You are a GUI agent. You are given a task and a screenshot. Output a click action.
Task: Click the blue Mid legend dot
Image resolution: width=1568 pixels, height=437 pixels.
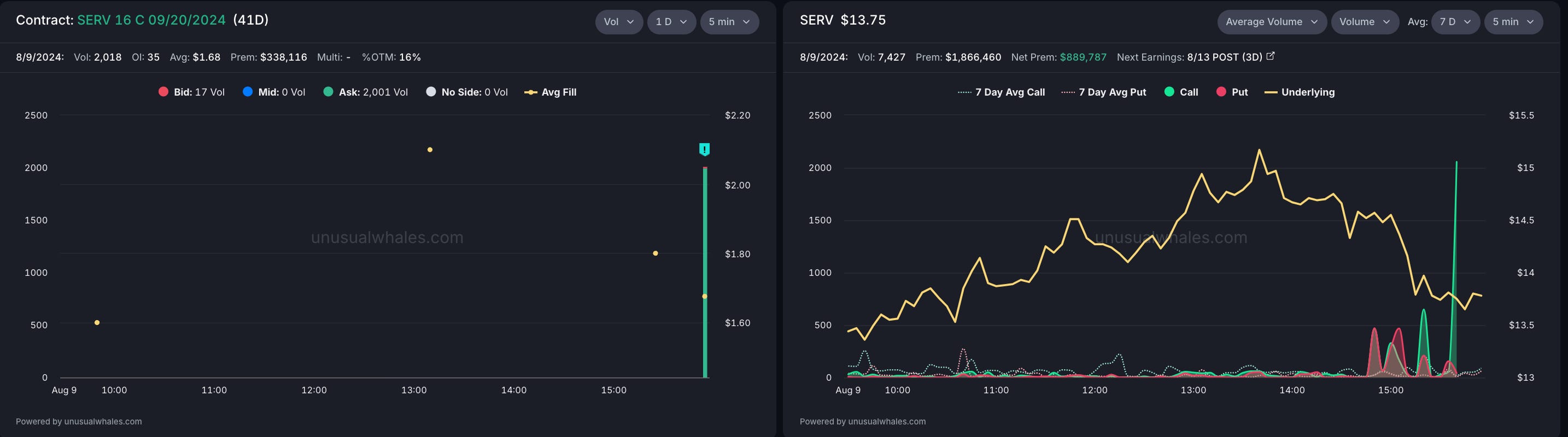[248, 92]
